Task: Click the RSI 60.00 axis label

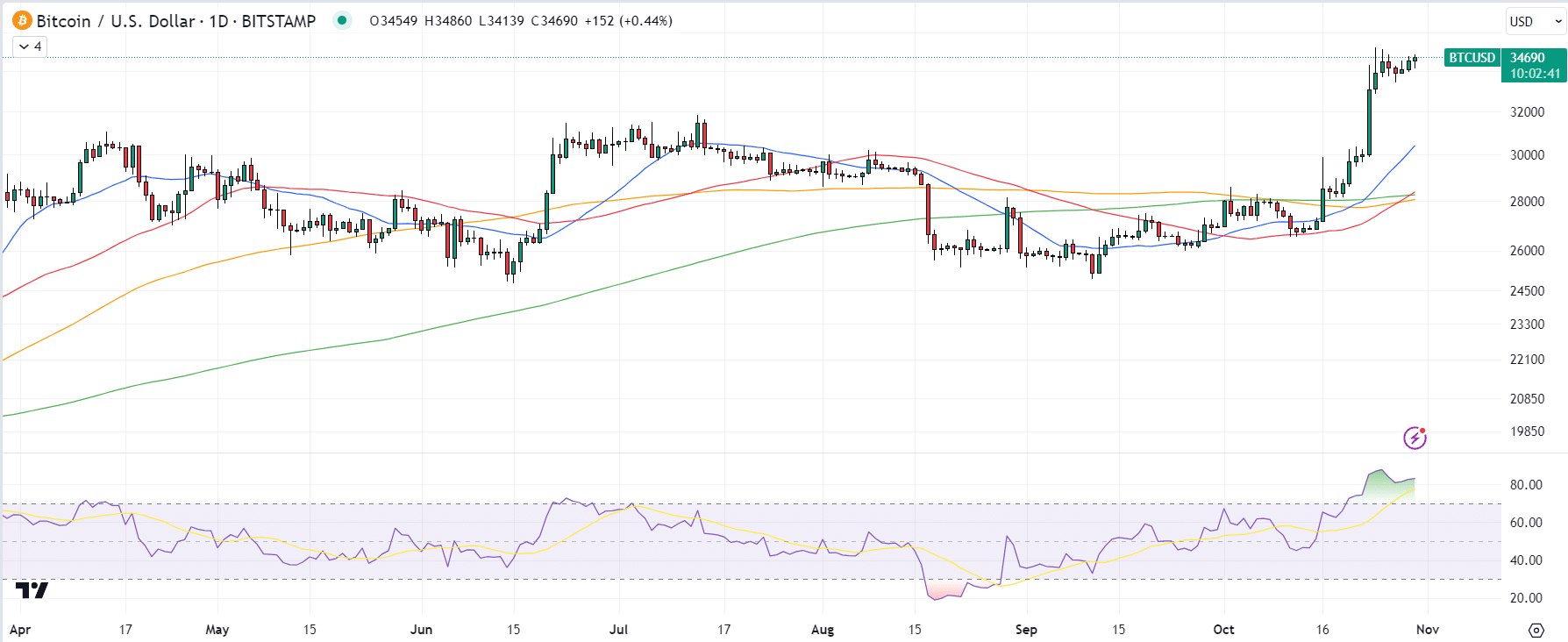Action: pyautogui.click(x=1526, y=523)
